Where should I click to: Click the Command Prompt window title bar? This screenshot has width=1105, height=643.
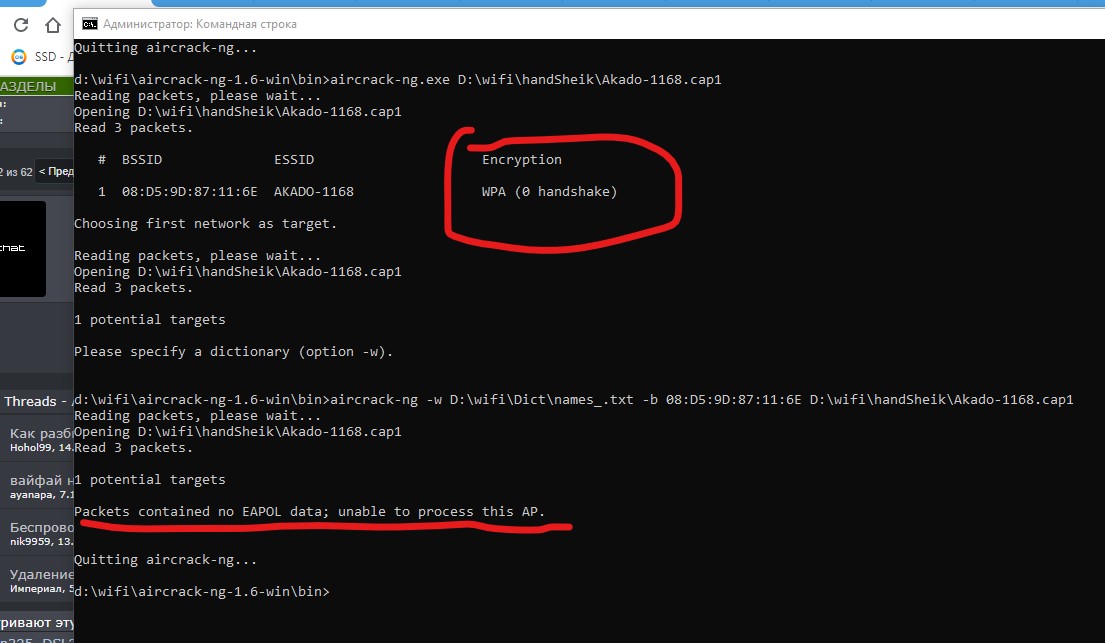coord(500,23)
